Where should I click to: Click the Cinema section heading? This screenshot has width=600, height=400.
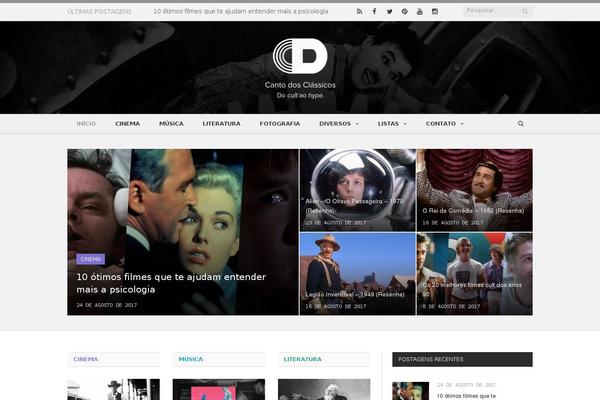click(x=86, y=359)
